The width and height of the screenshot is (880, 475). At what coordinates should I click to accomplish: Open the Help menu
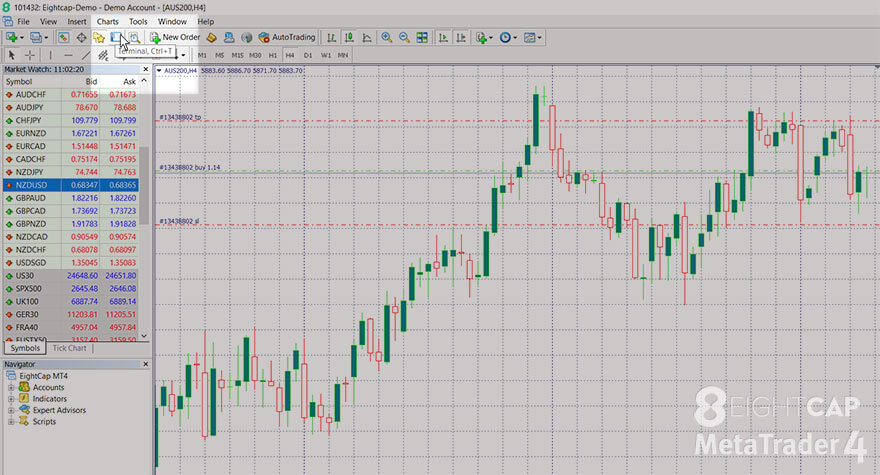(x=205, y=21)
